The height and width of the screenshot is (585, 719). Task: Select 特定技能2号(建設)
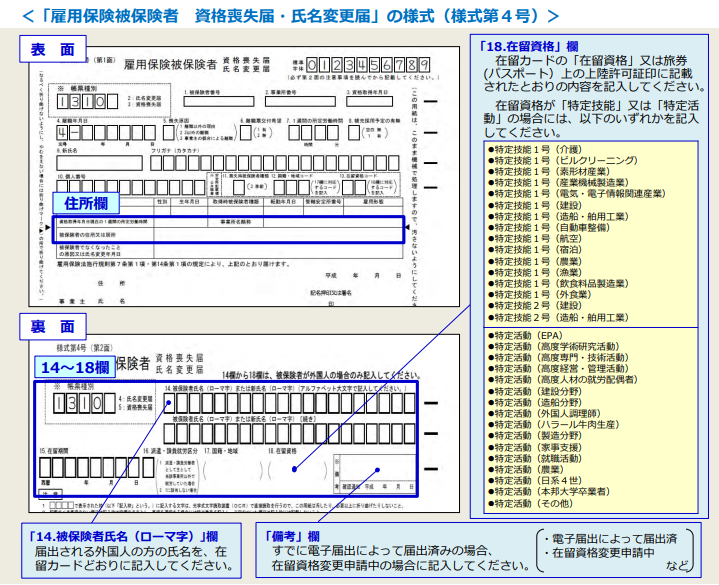535,305
